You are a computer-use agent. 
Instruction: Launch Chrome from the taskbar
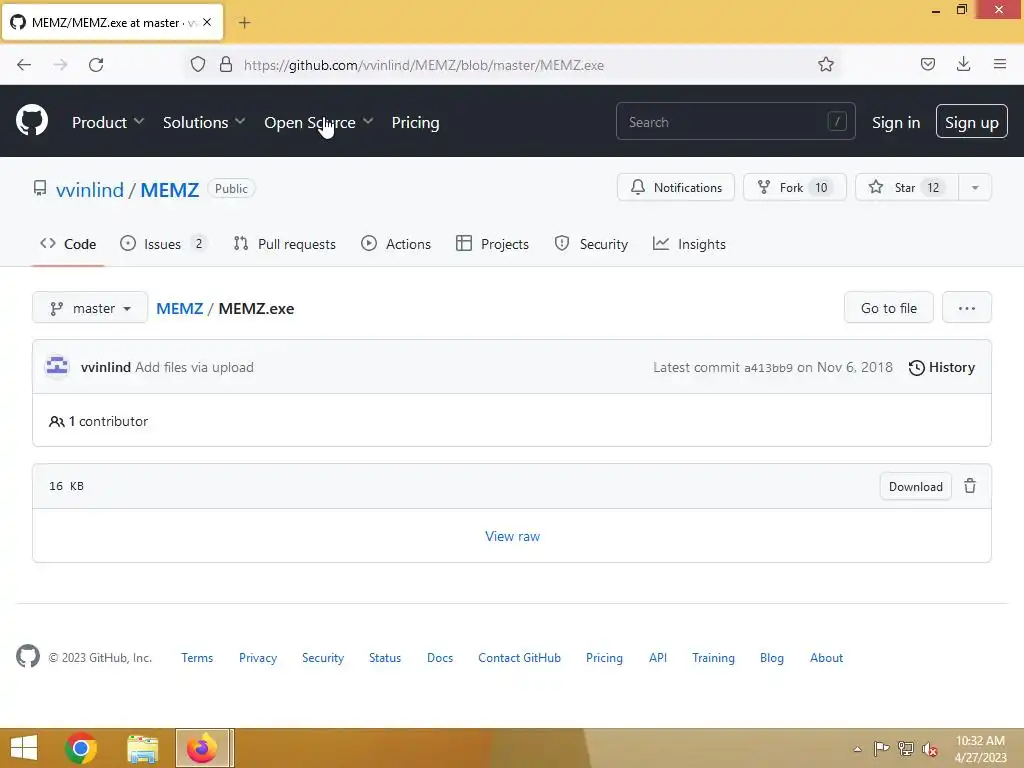(x=81, y=748)
